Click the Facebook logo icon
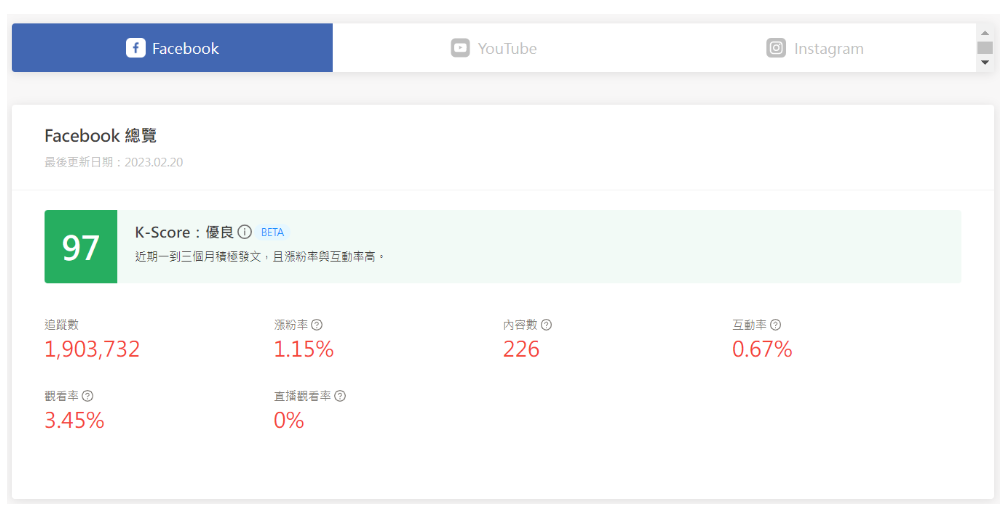 point(135,48)
